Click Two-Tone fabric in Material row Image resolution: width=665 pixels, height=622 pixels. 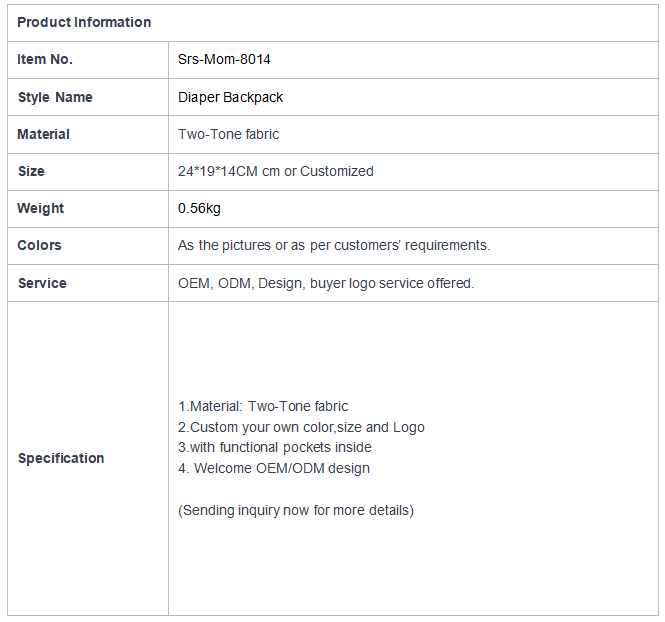click(x=229, y=134)
